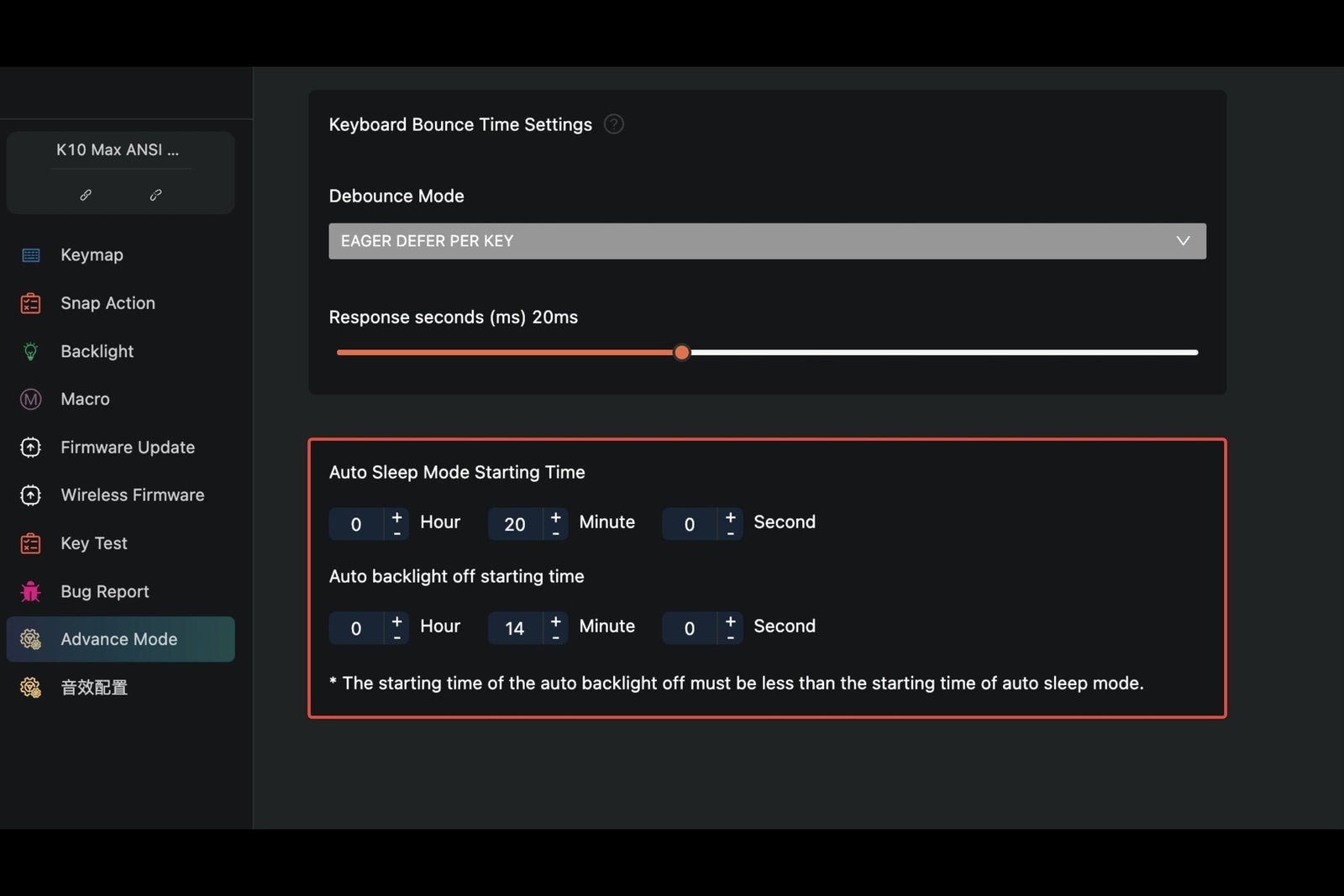Open the Key Test icon
The width and height of the screenshot is (1344, 896).
click(30, 543)
